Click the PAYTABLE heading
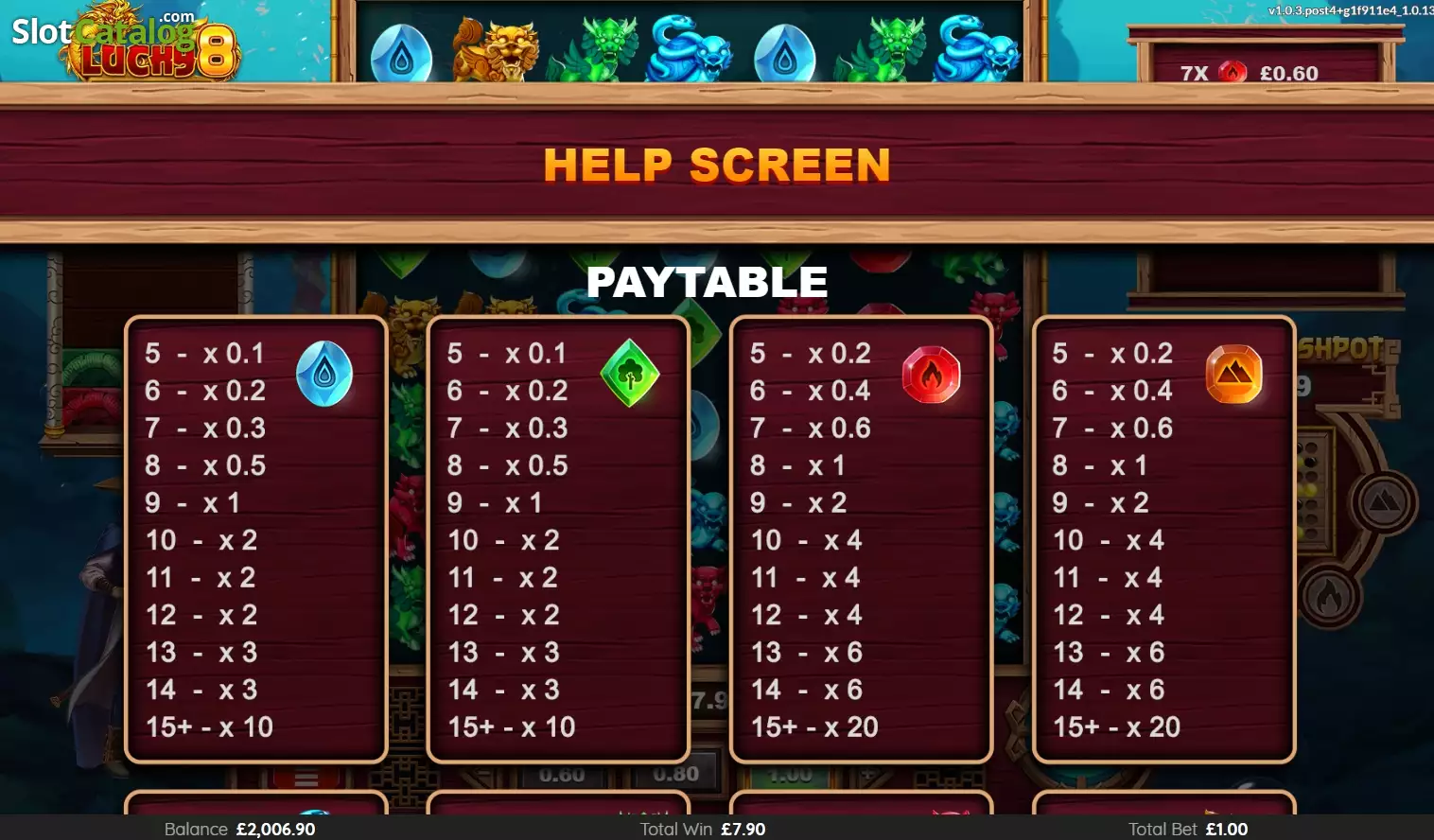Viewport: 1434px width, 840px height. 707,282
